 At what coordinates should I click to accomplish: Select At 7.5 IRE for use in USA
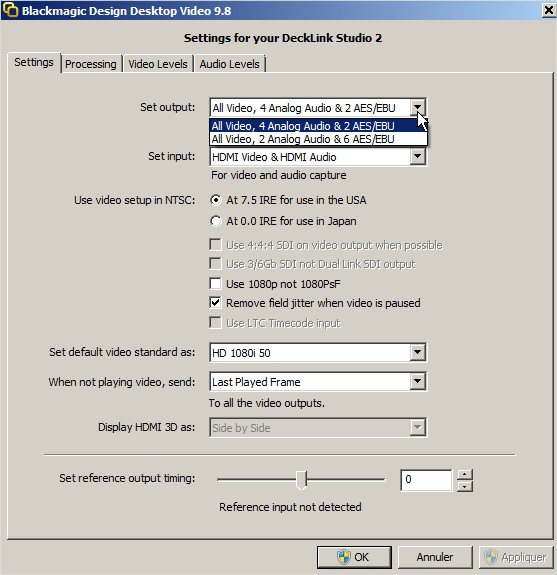[x=216, y=200]
